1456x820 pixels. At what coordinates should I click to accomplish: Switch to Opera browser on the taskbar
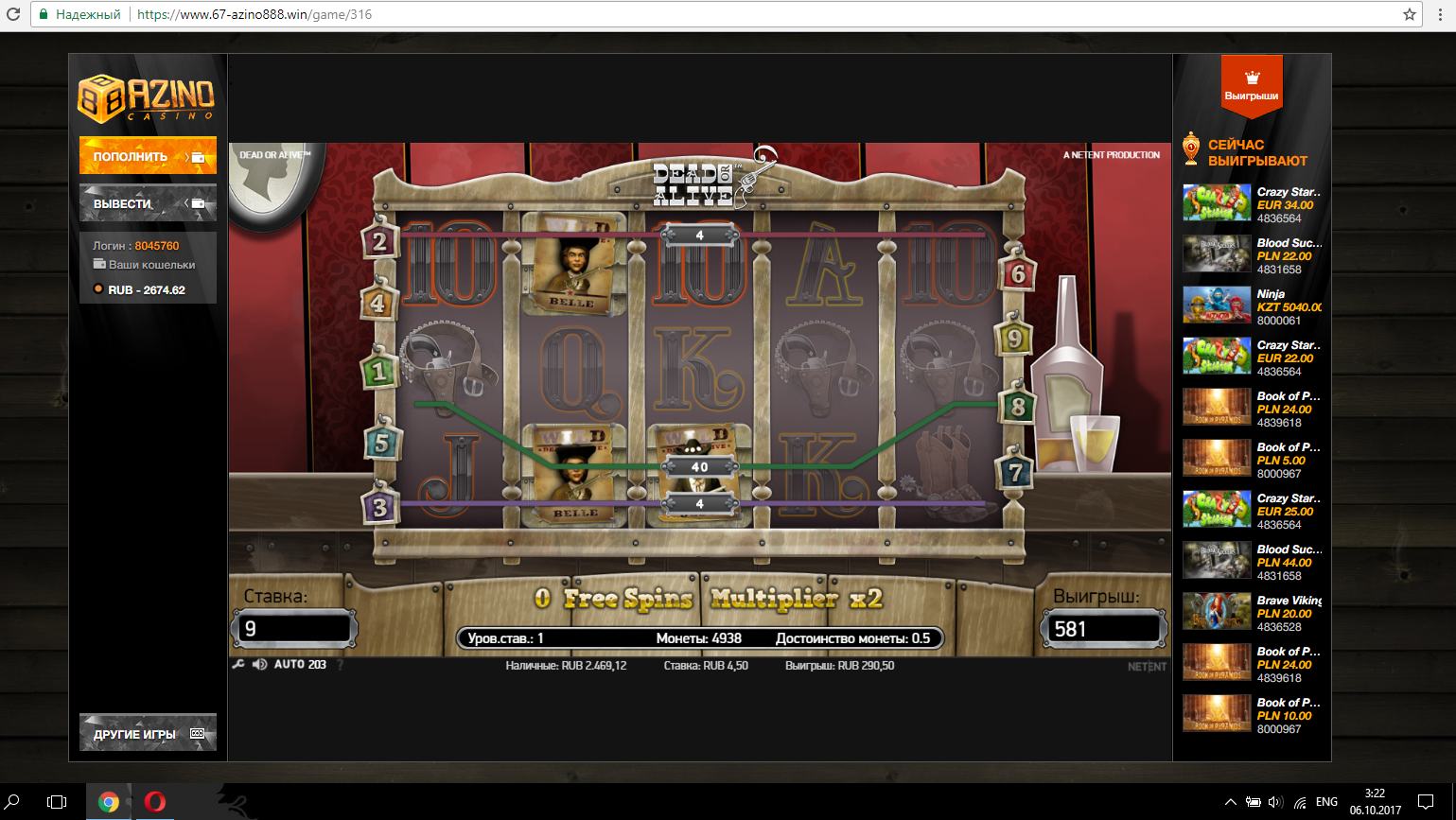point(155,802)
